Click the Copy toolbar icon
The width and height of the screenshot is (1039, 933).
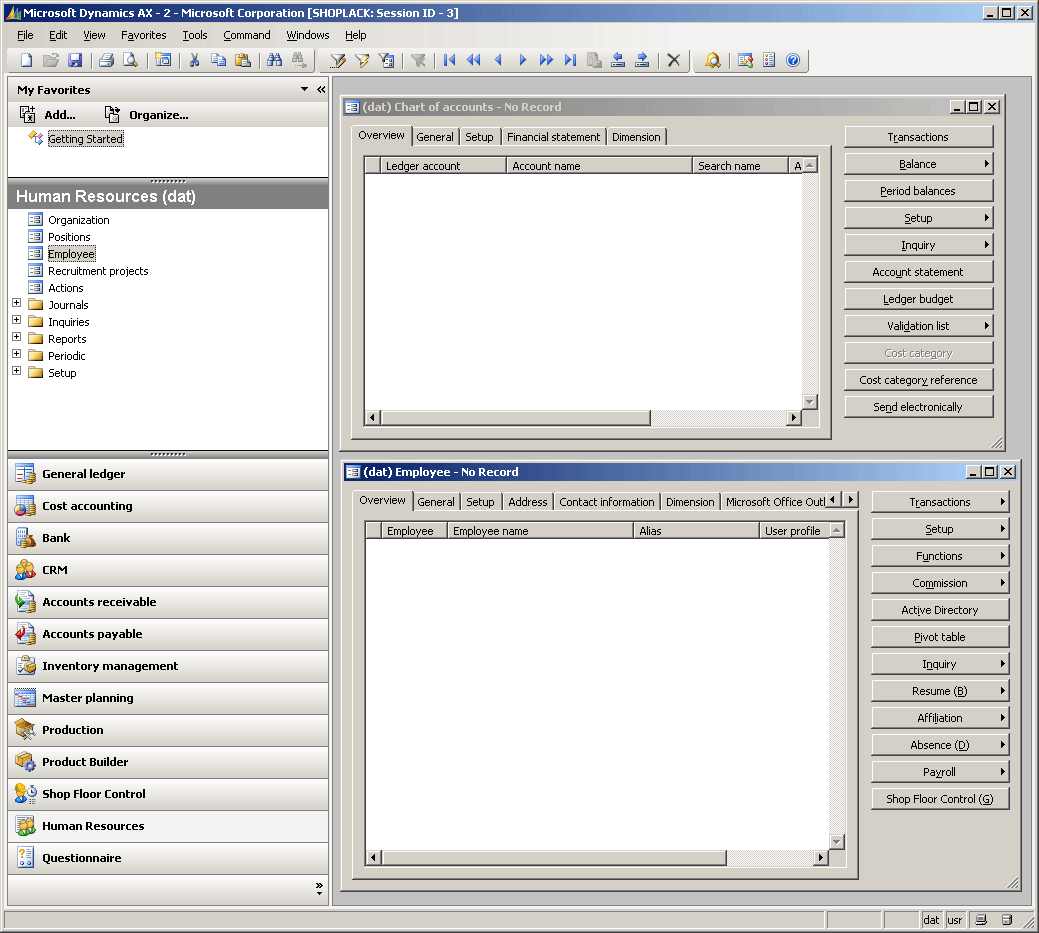click(x=218, y=60)
